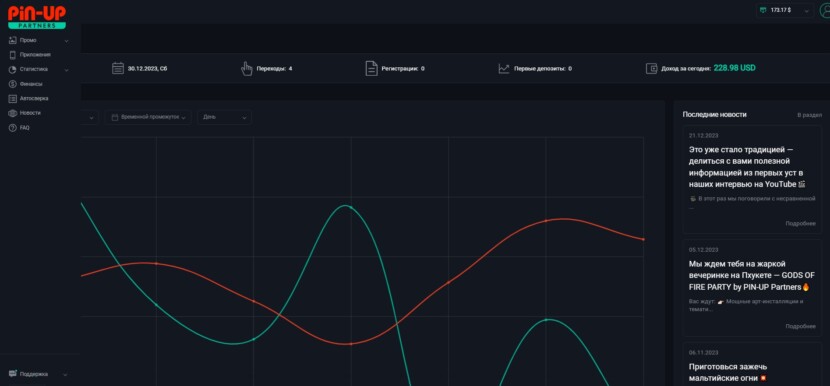This screenshot has width=830, height=386.
Task: Click the Финансы dollar icon
Action: pyautogui.click(x=13, y=84)
